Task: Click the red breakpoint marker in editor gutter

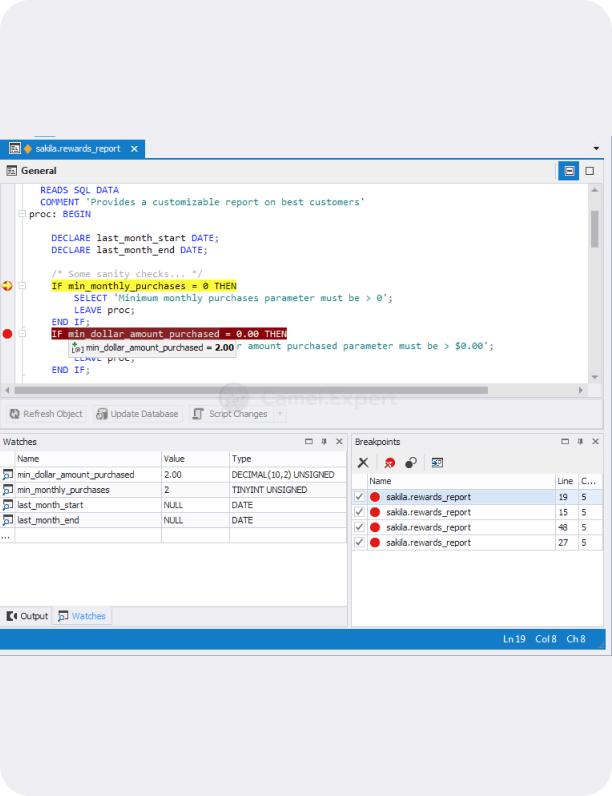Action: [x=8, y=333]
